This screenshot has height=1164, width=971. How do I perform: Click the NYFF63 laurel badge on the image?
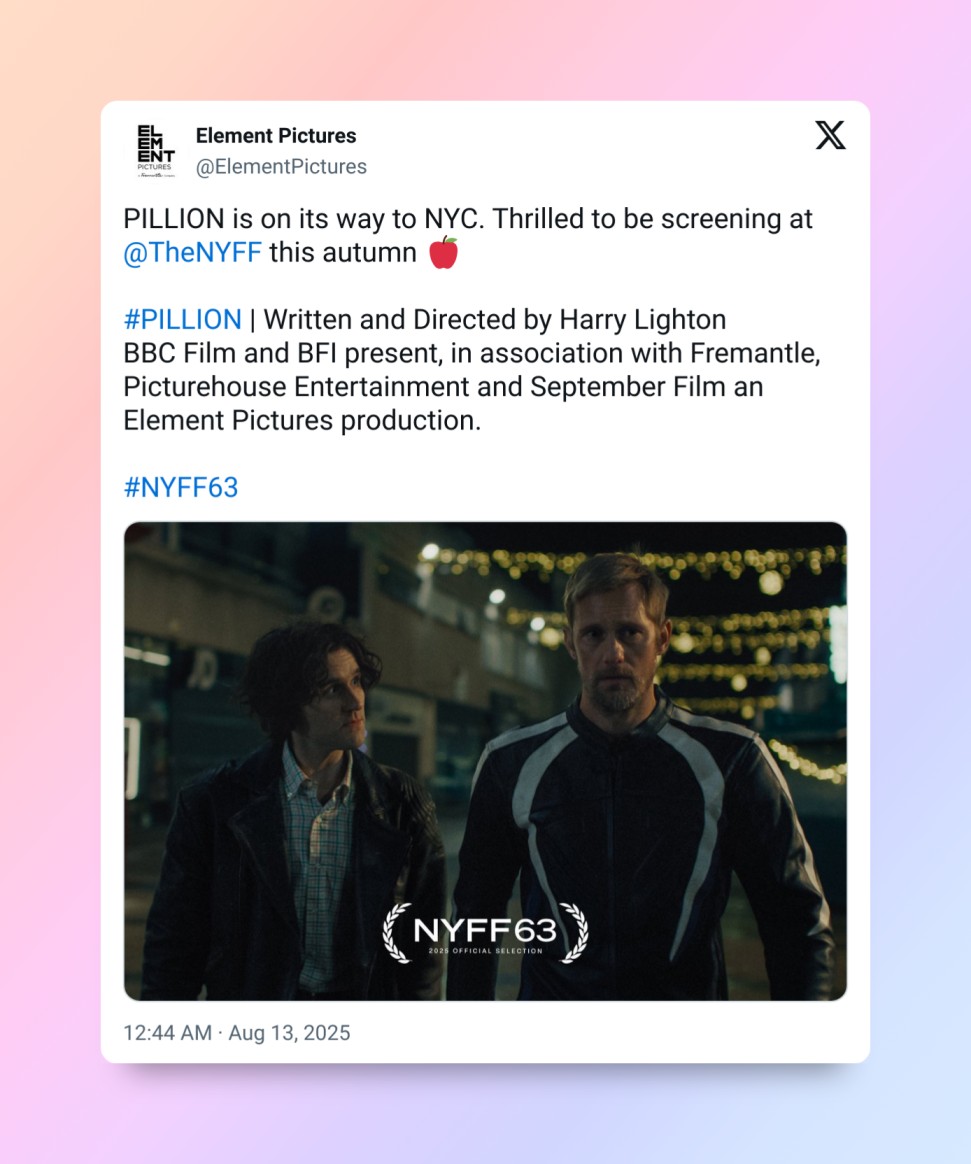485,932
